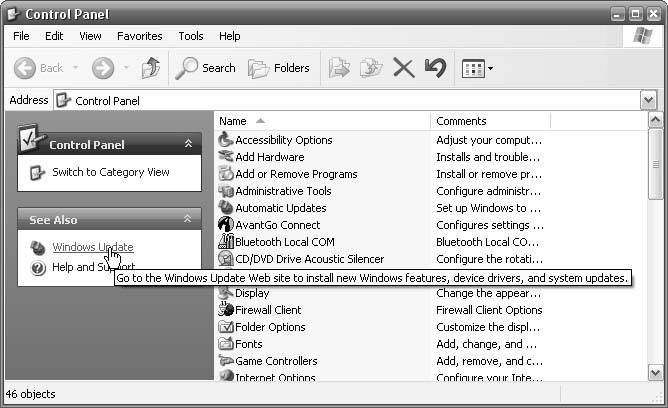Open Accessibility Options icon in list

[x=226, y=140]
